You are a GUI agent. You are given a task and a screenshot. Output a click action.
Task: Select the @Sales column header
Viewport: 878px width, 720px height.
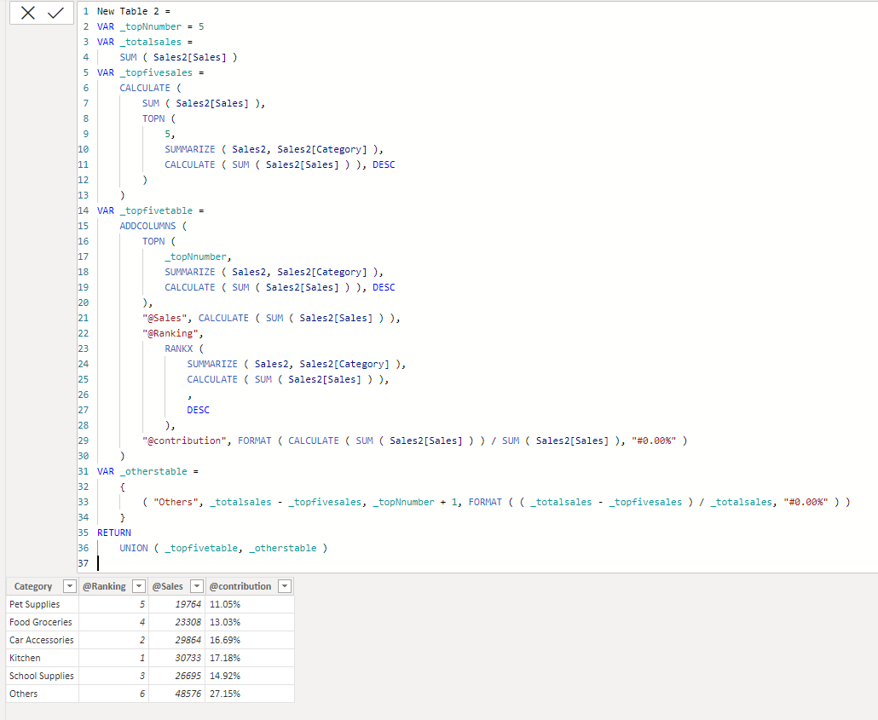(167, 586)
